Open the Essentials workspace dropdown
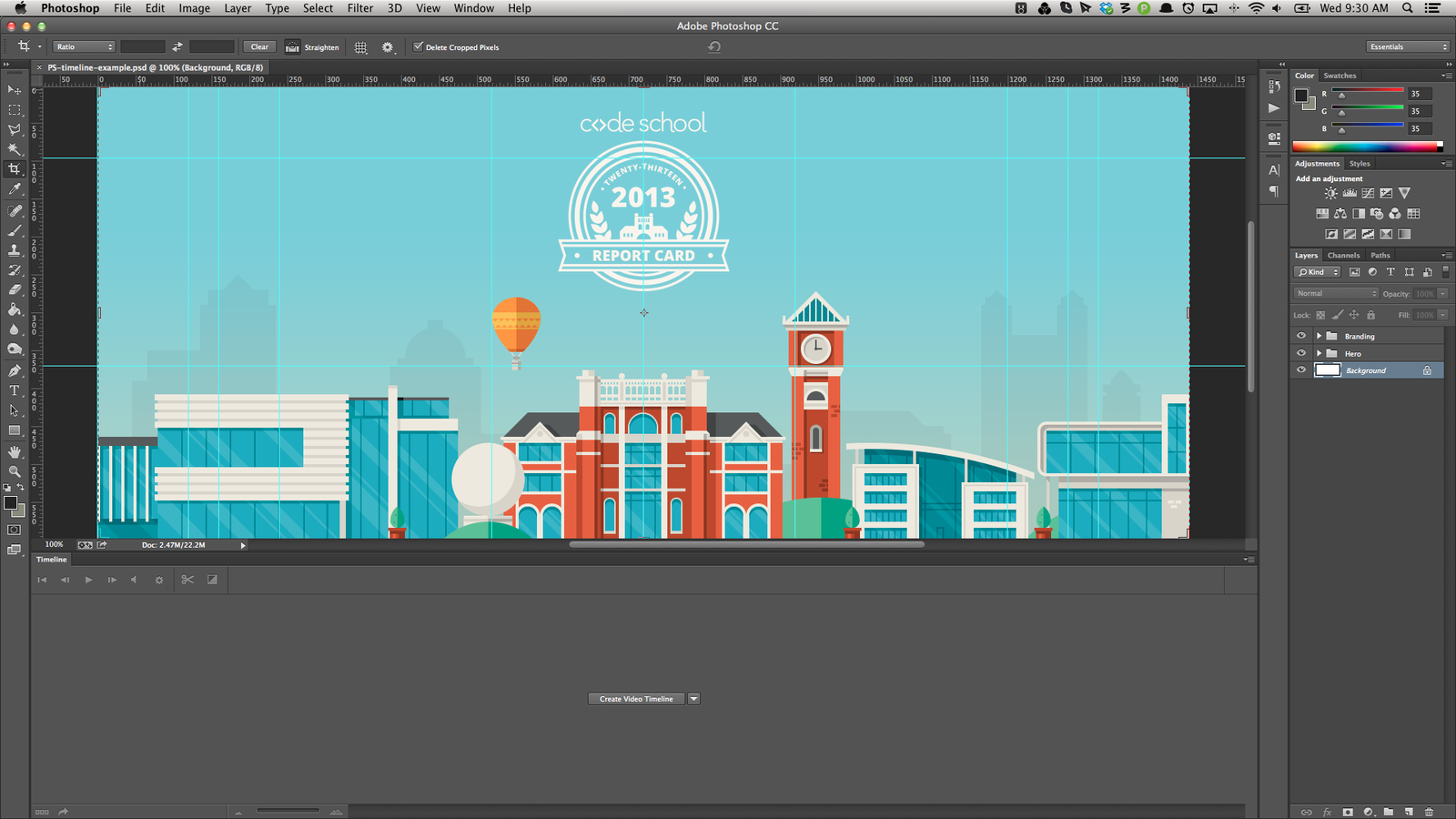 click(1408, 46)
